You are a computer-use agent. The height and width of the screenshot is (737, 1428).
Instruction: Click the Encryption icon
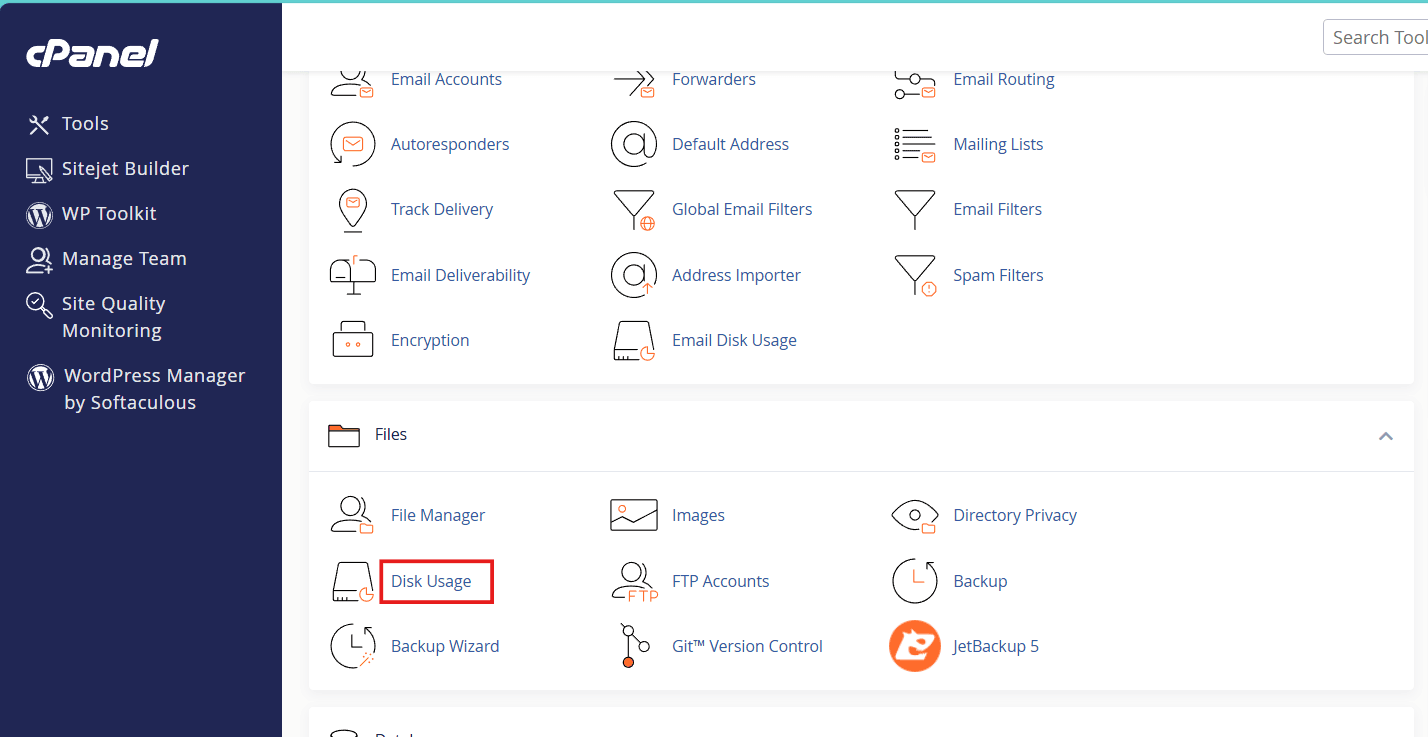click(x=352, y=340)
